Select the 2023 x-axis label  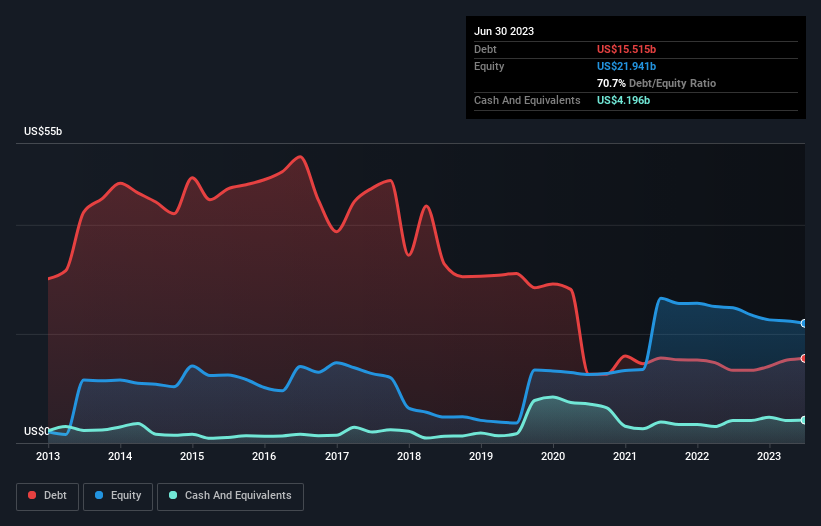tap(769, 456)
